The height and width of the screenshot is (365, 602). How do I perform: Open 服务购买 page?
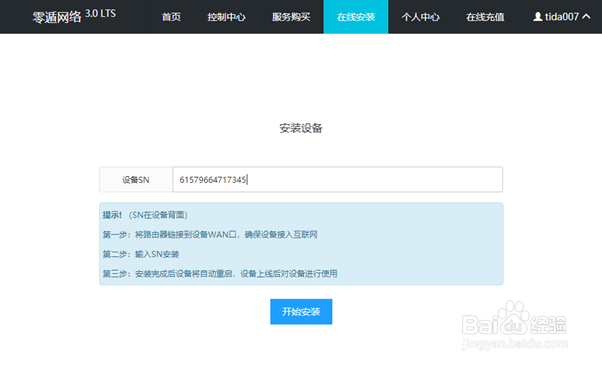pyautogui.click(x=291, y=17)
